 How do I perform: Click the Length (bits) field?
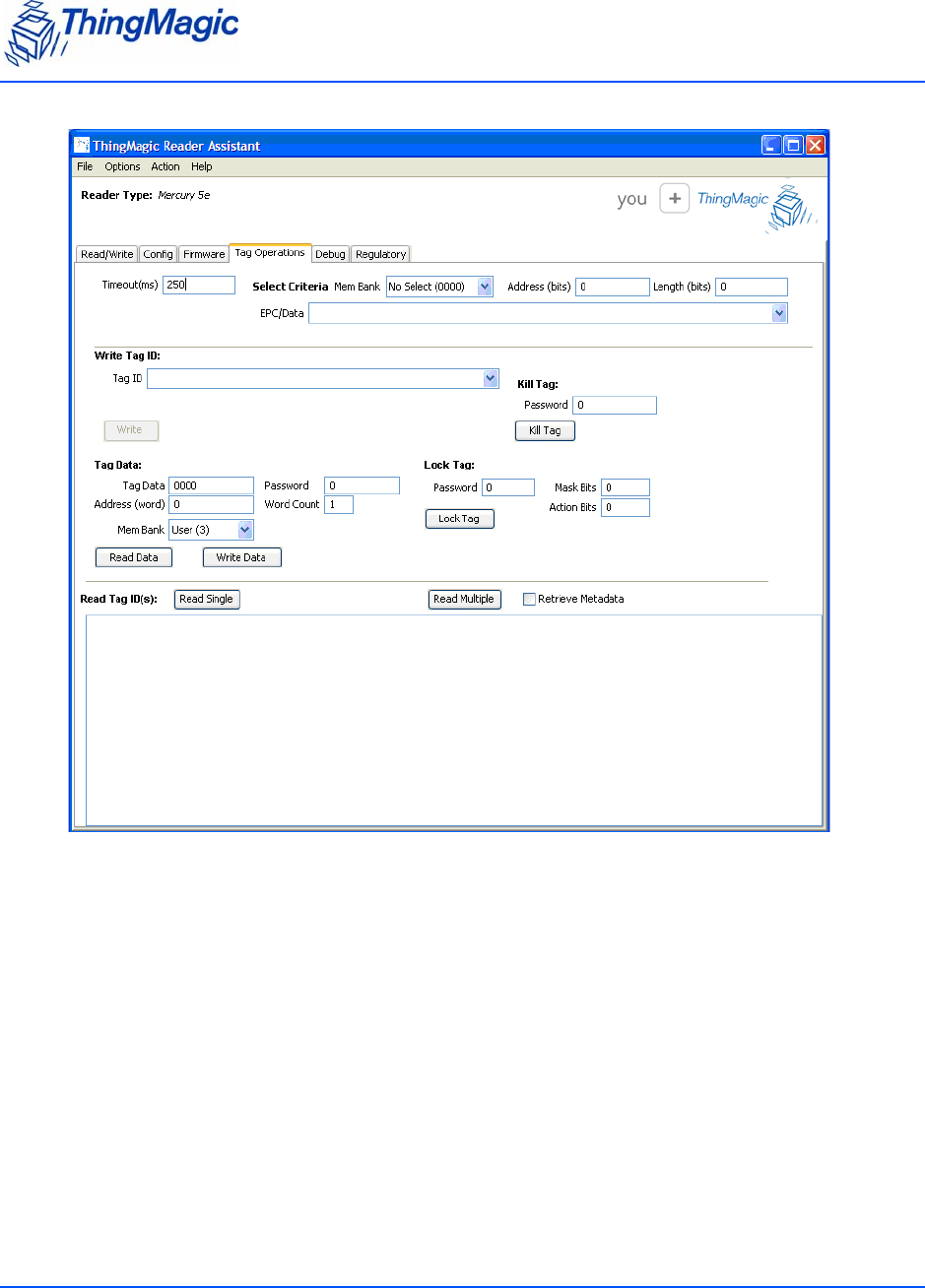(x=752, y=287)
